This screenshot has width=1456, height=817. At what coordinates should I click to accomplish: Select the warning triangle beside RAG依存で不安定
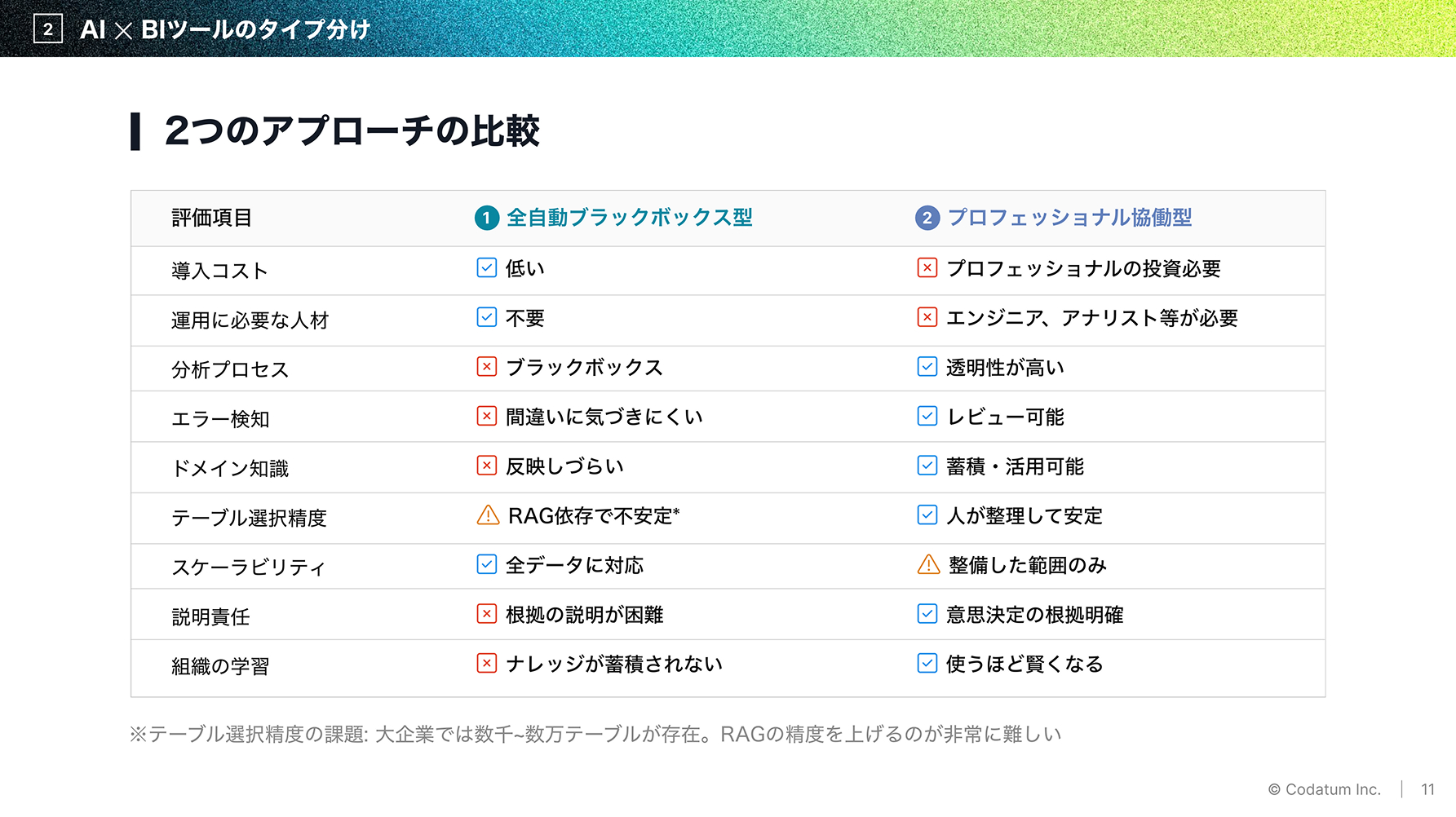(x=486, y=514)
